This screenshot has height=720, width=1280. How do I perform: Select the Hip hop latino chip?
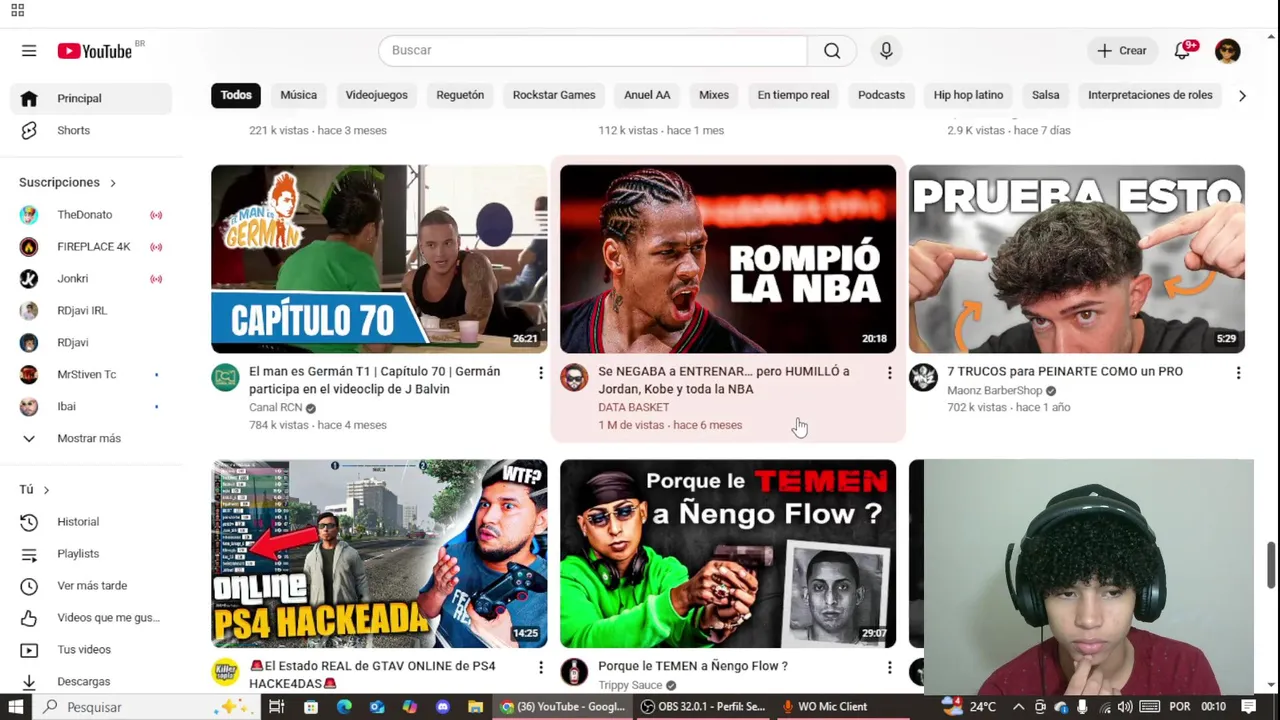pyautogui.click(x=968, y=95)
